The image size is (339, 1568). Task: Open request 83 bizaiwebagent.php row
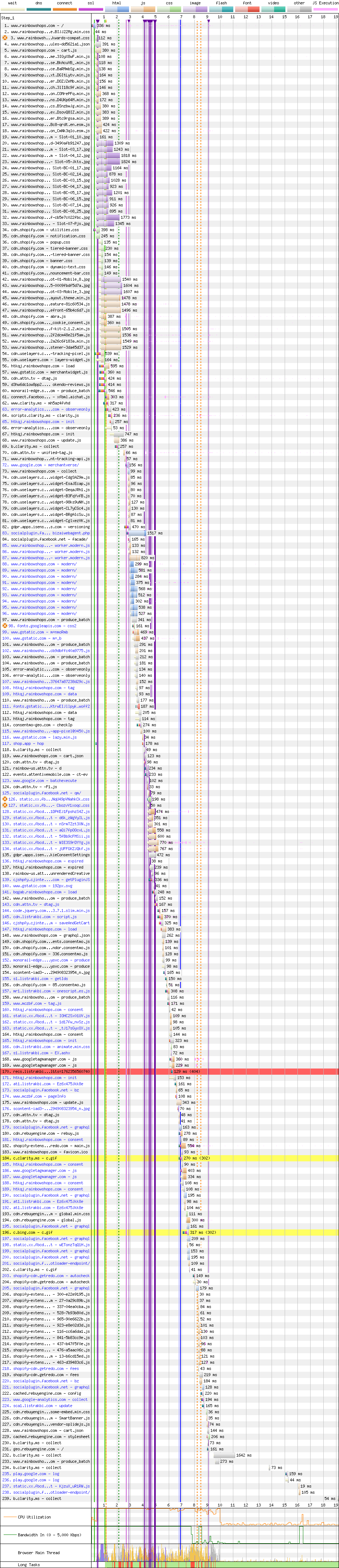pyautogui.click(x=49, y=533)
